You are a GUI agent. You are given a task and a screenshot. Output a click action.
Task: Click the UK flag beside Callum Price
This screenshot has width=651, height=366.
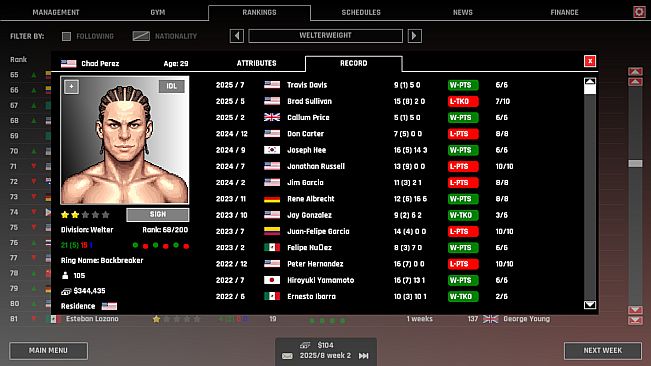(x=272, y=117)
